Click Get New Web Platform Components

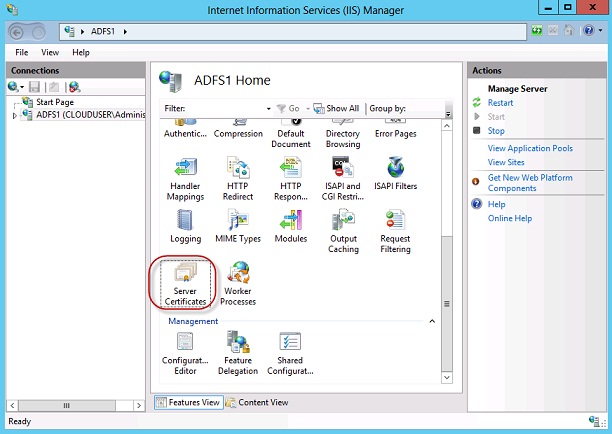(x=530, y=183)
